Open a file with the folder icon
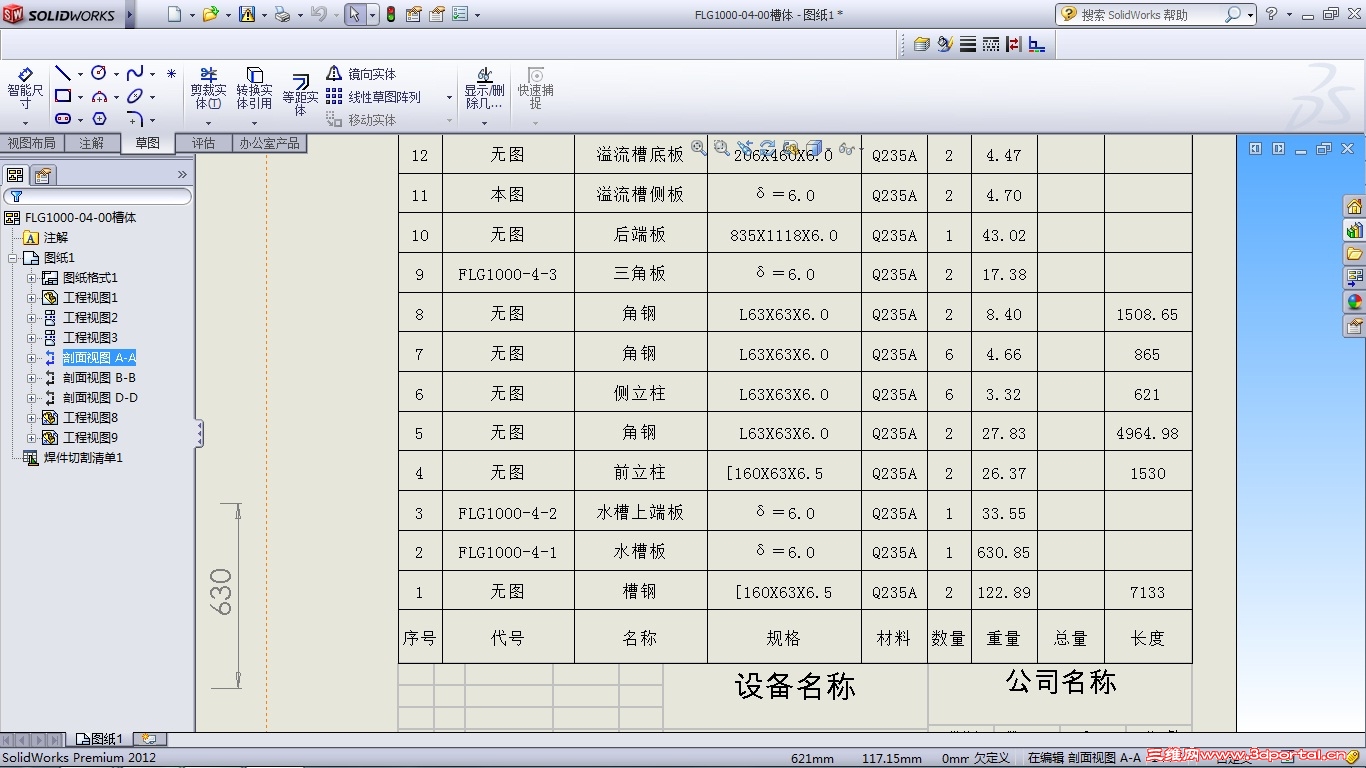The width and height of the screenshot is (1366, 768). click(x=210, y=14)
